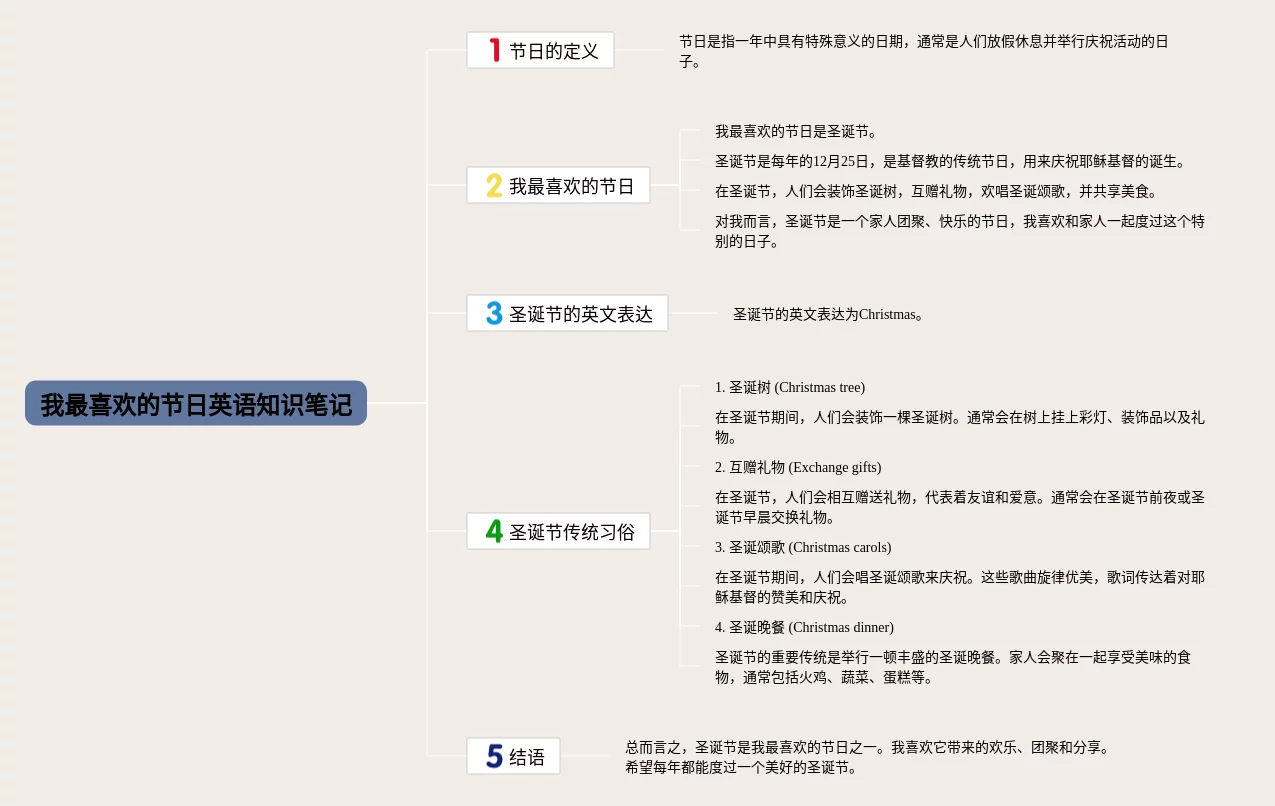The width and height of the screenshot is (1275, 806).
Task: Click the blue number 3 icon
Action: pos(494,313)
